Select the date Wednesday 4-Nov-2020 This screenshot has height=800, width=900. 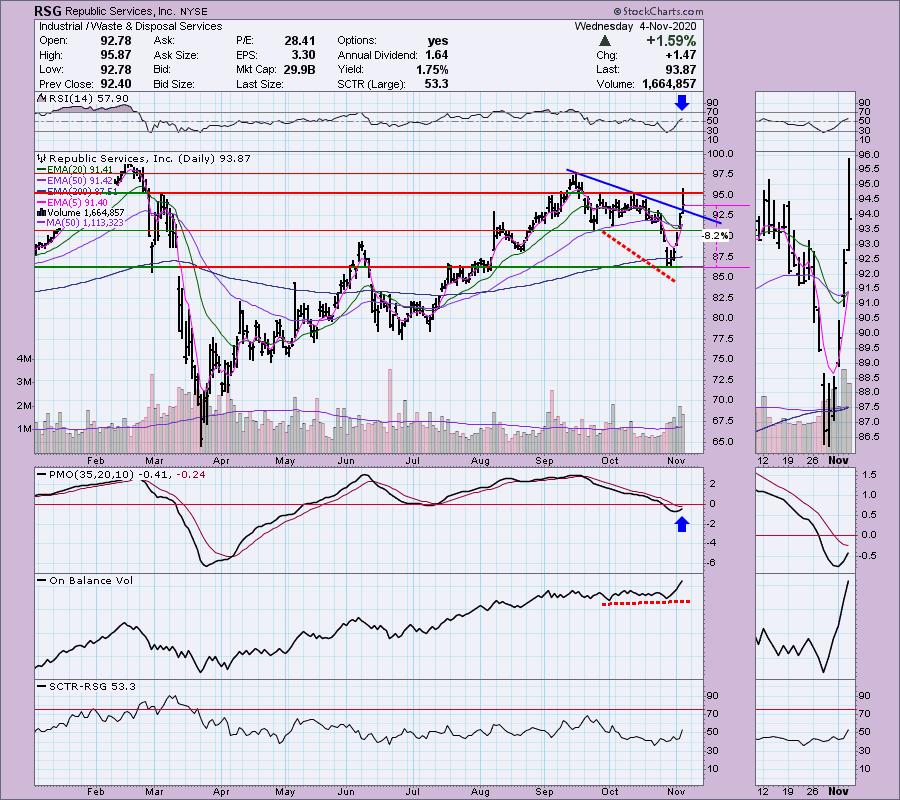(635, 26)
